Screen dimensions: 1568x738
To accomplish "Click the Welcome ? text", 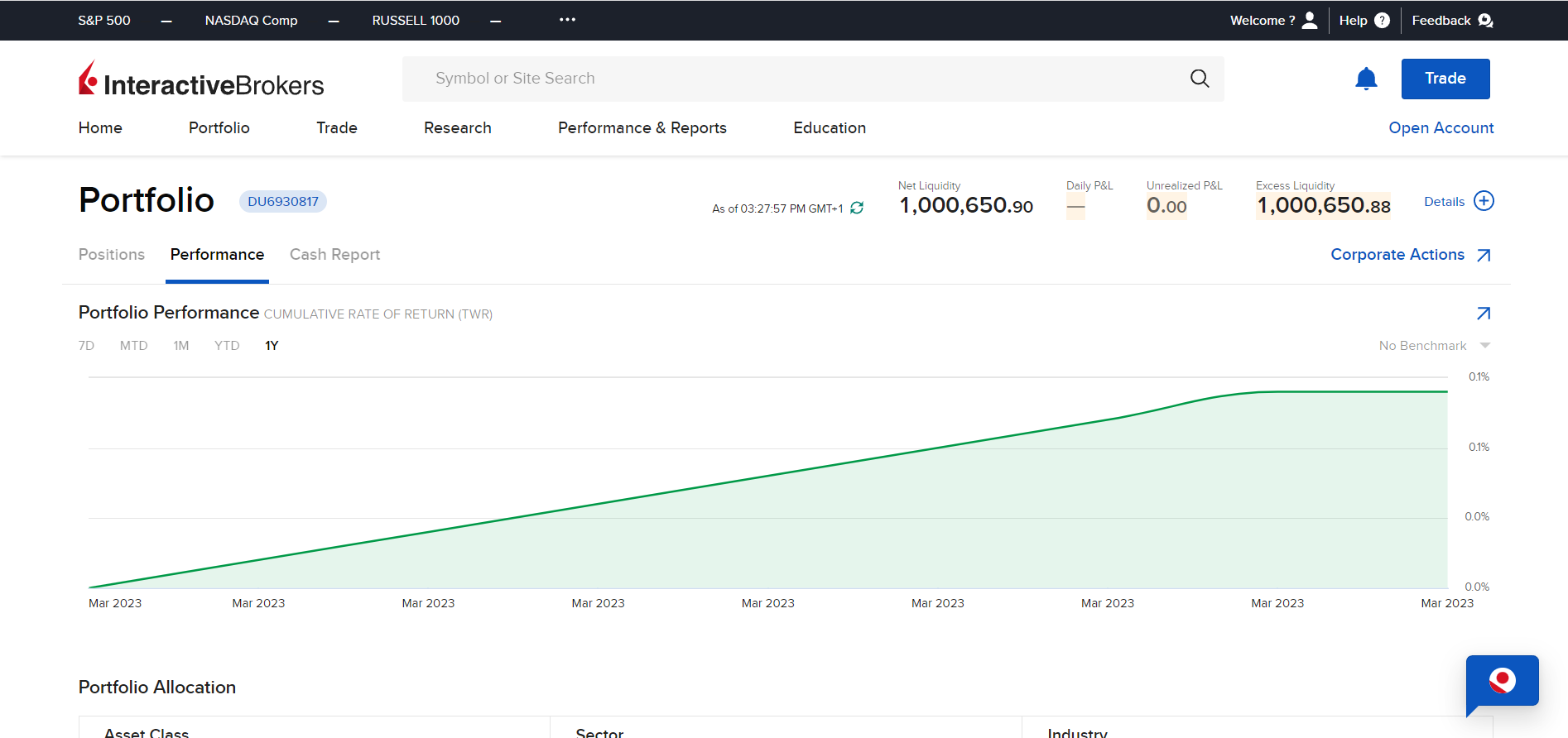I will click(1263, 20).
